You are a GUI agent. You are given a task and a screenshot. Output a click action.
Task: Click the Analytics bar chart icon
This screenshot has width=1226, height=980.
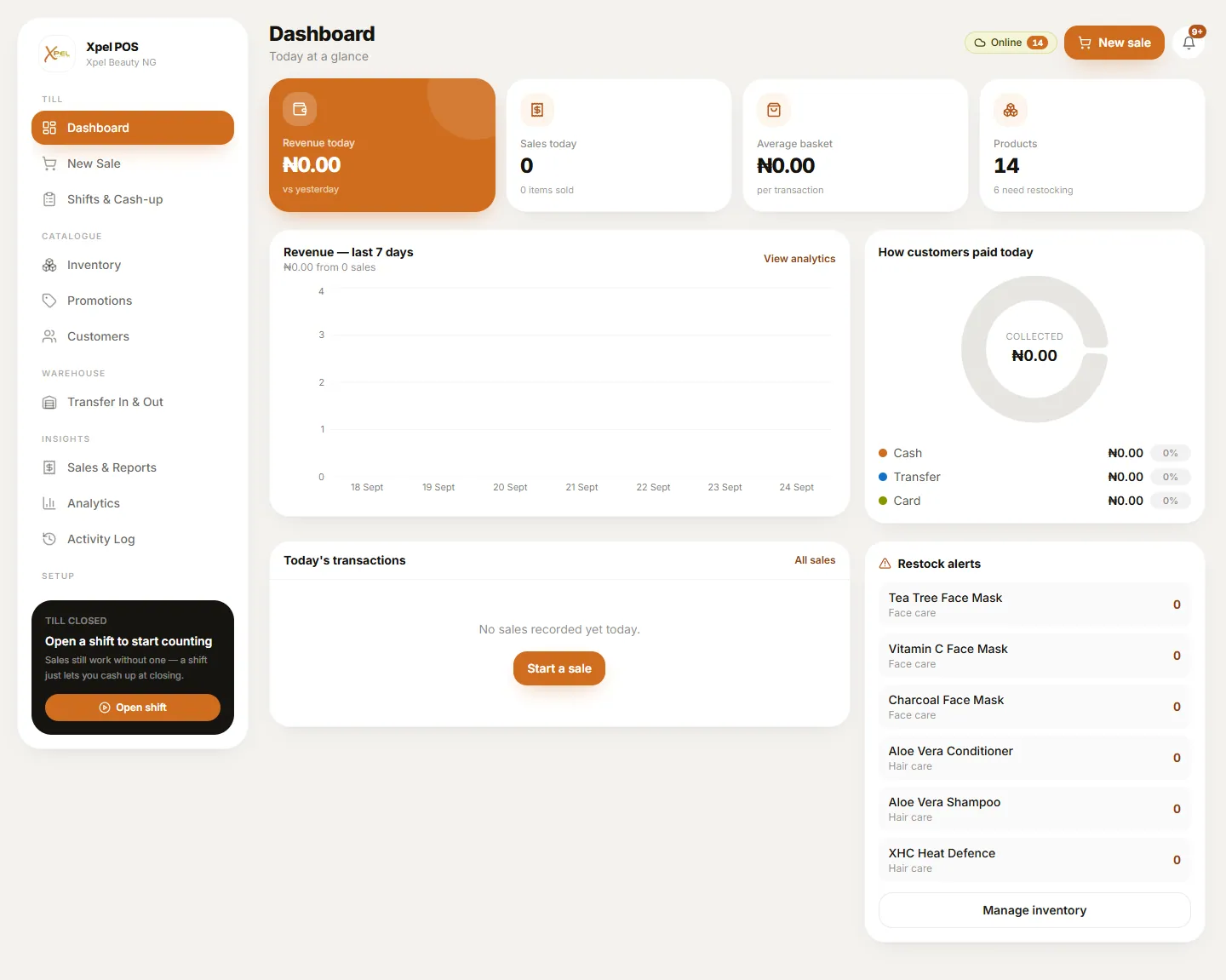pyautogui.click(x=49, y=503)
